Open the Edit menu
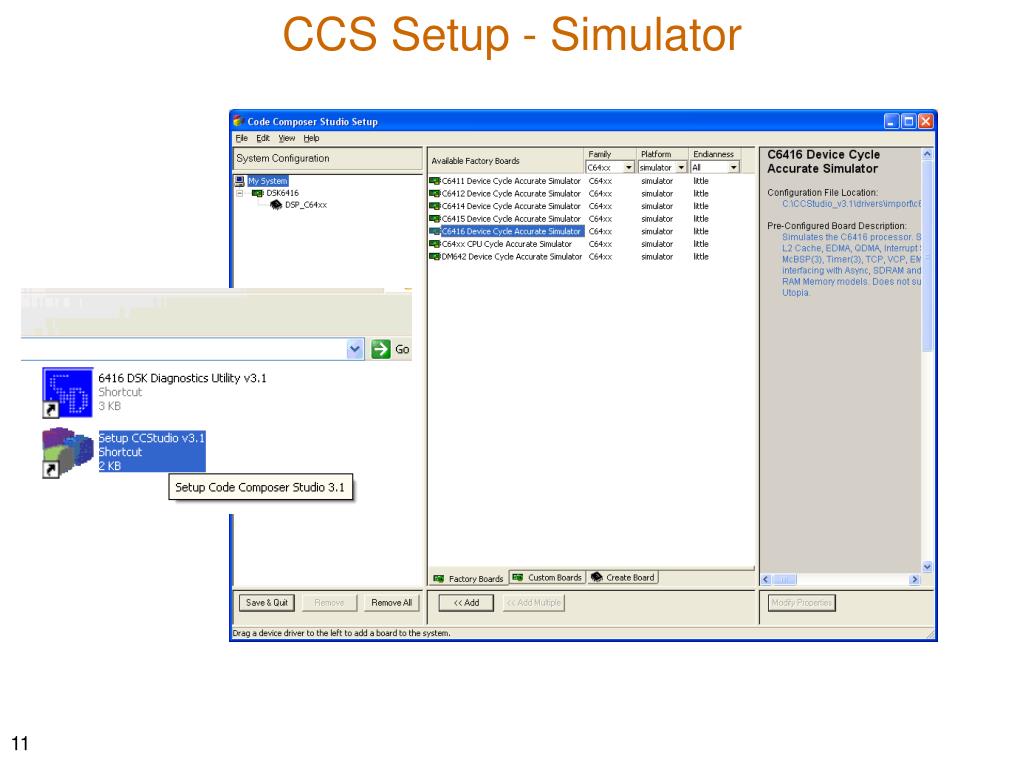 [263, 138]
